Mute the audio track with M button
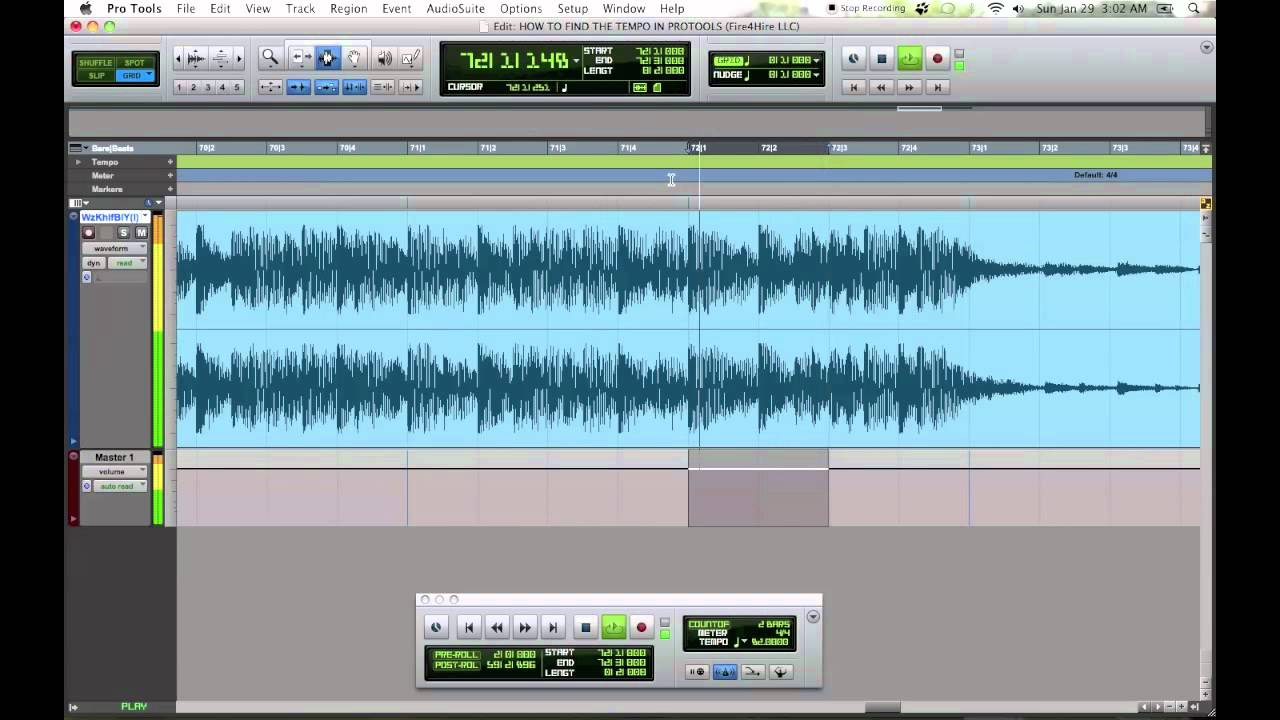The image size is (1280, 720). tap(141, 232)
